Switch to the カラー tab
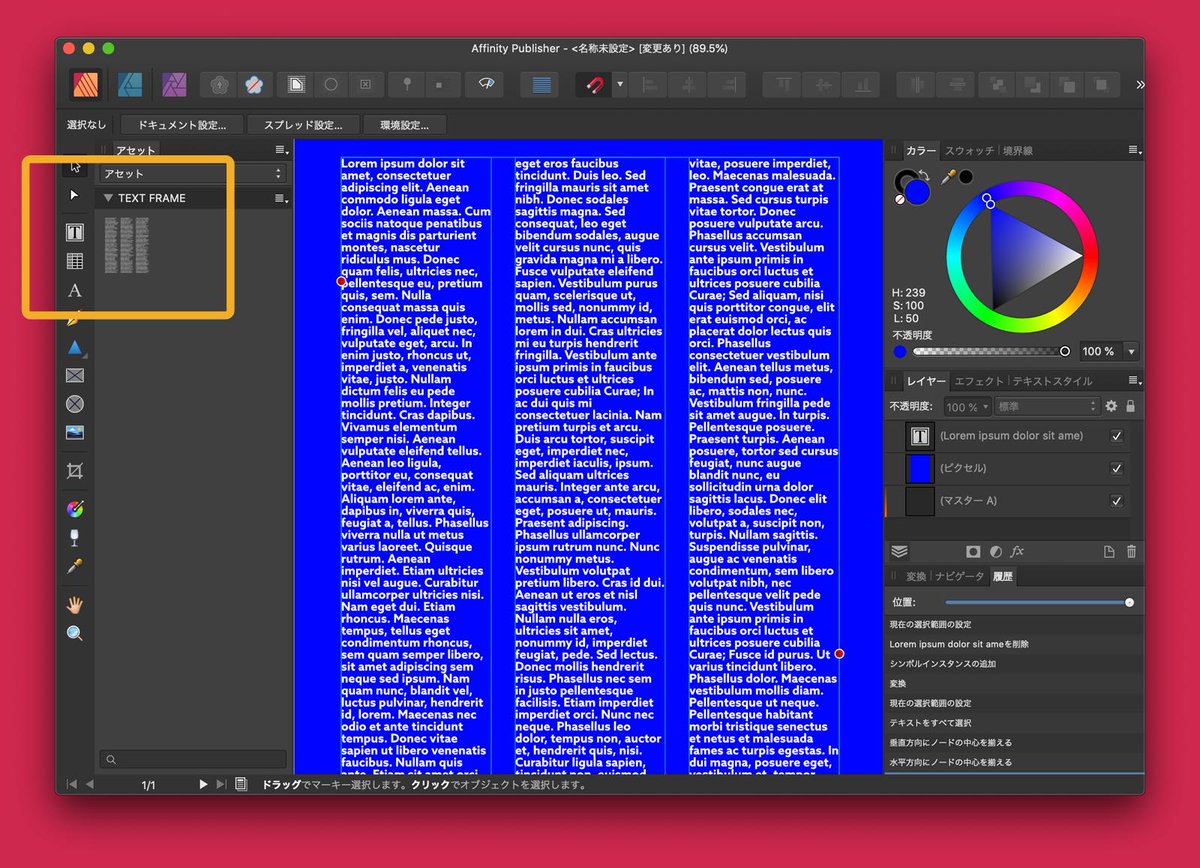The height and width of the screenshot is (868, 1200). tap(921, 151)
